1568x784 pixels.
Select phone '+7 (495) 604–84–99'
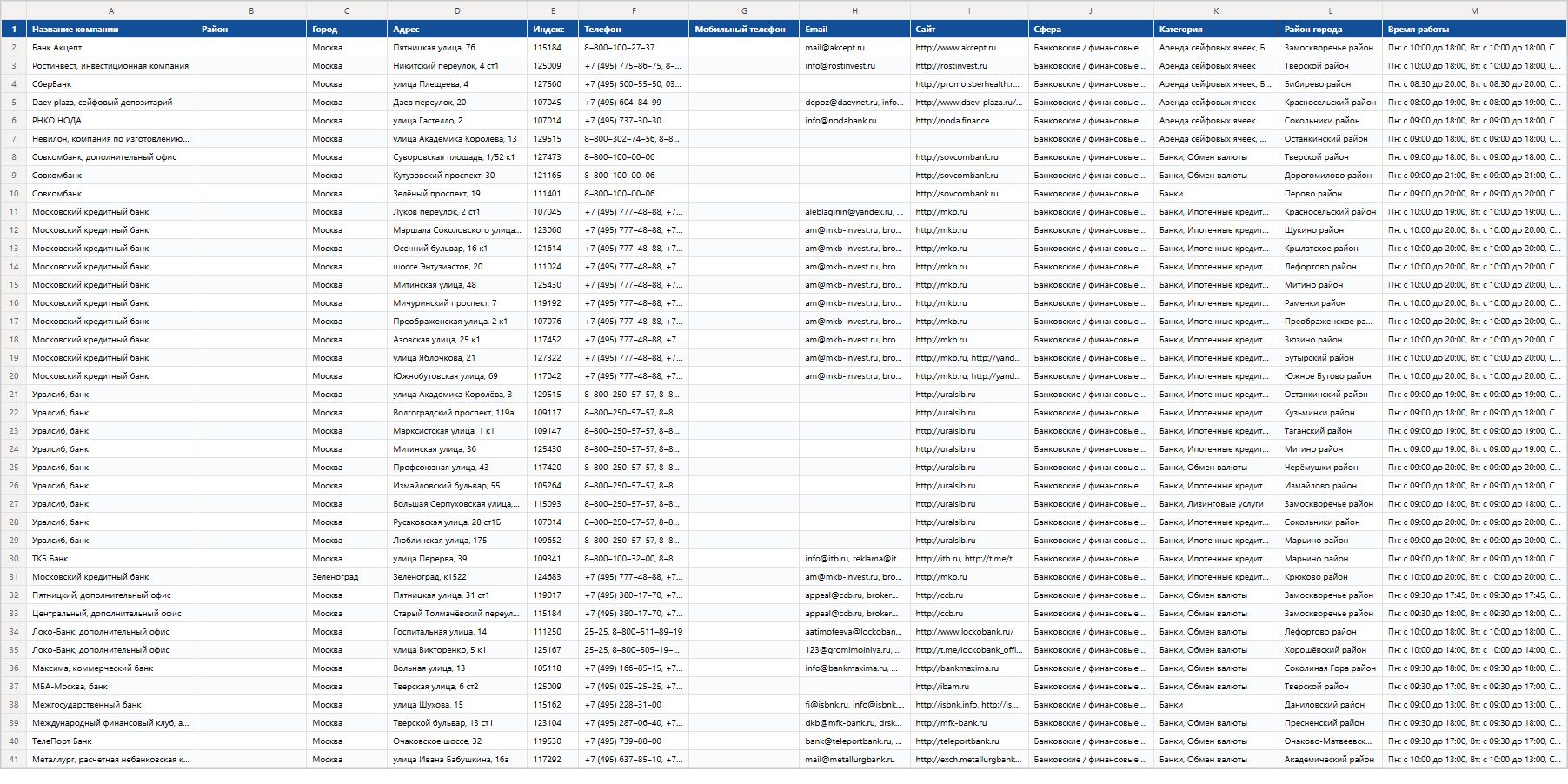634,103
